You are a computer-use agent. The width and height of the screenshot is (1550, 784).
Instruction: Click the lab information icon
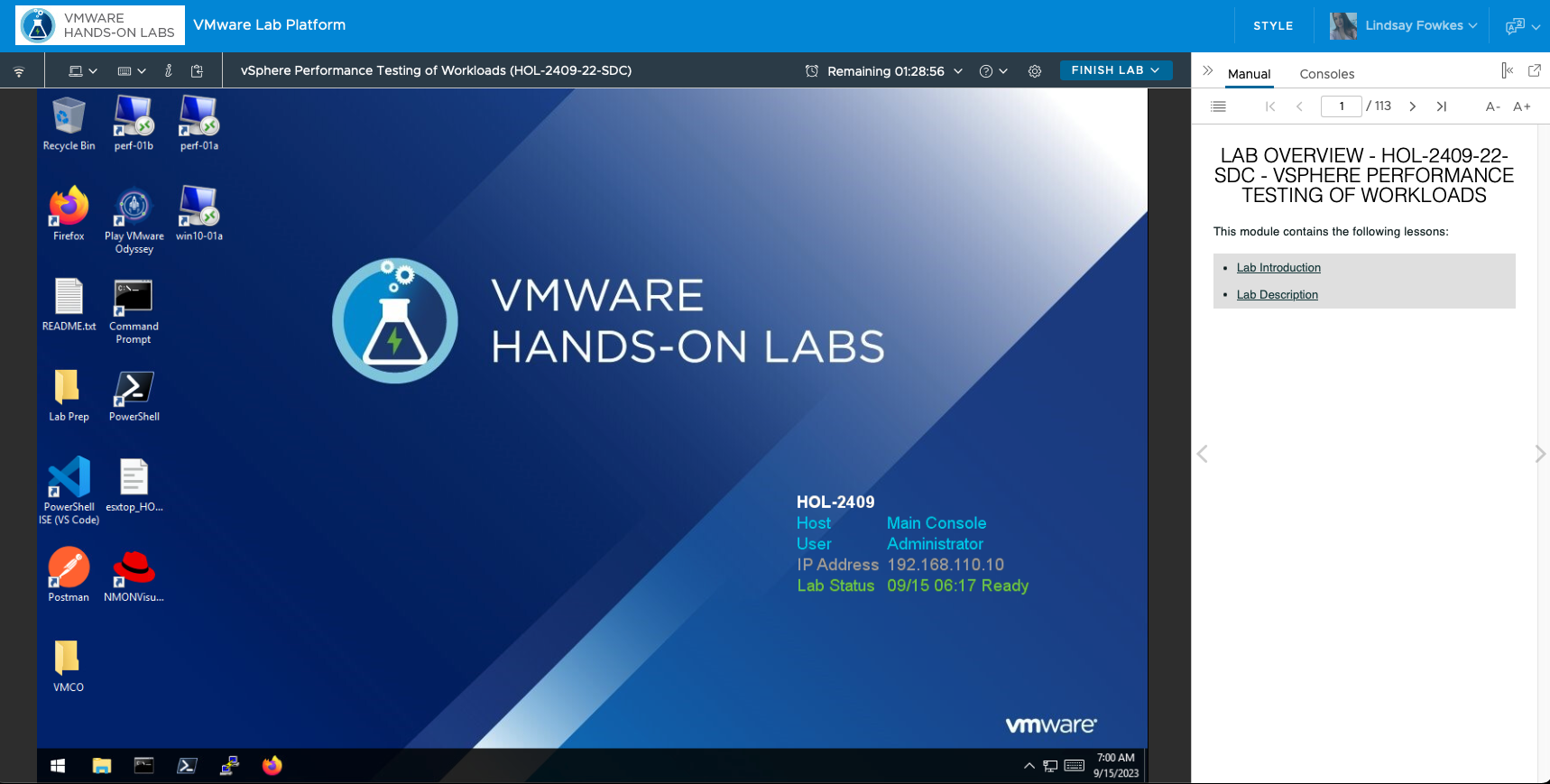click(169, 70)
